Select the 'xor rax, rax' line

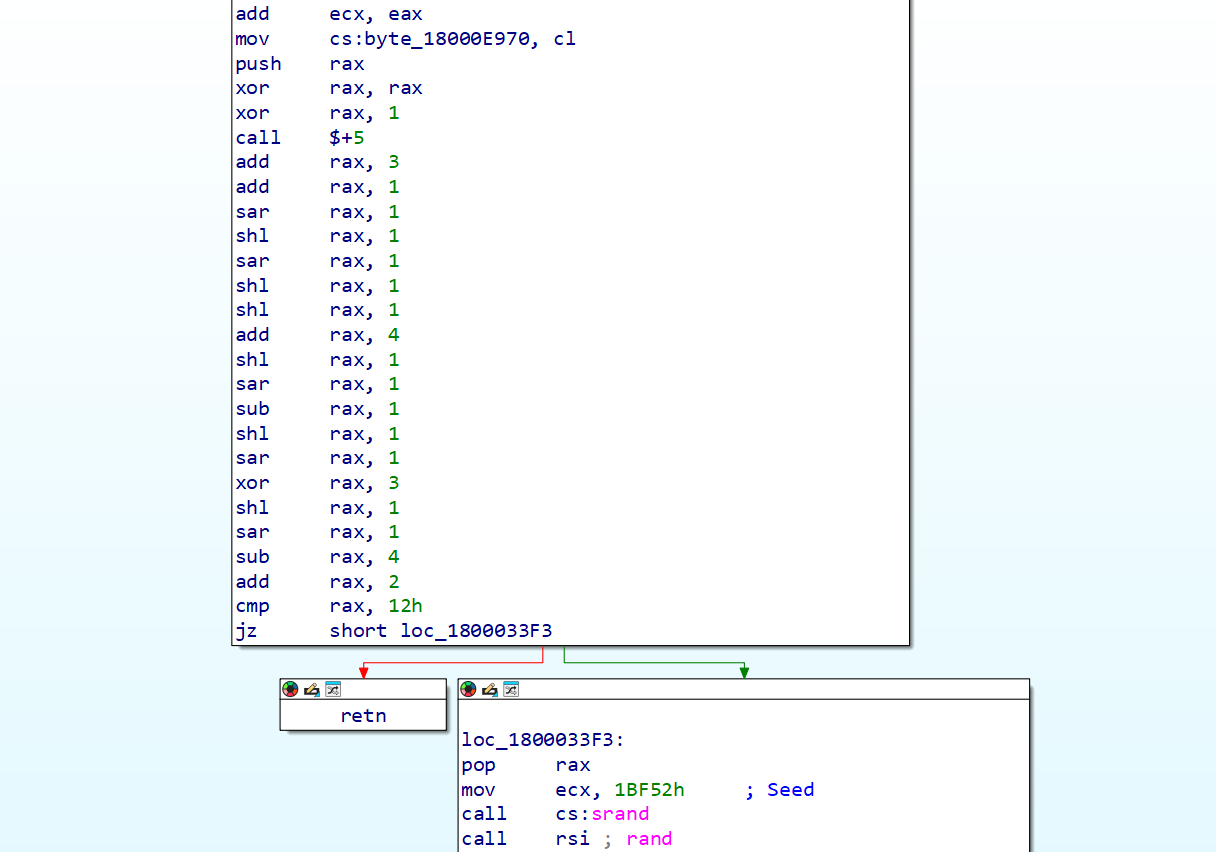click(x=329, y=88)
